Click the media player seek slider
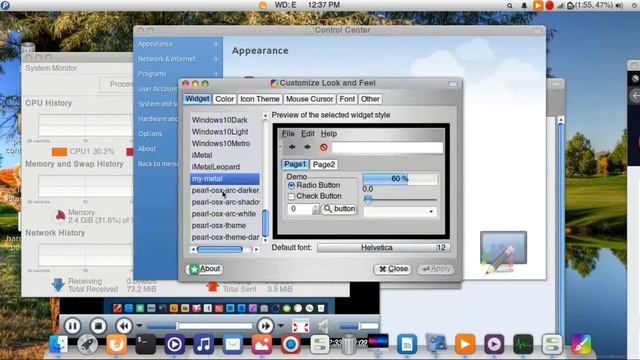The image size is (640, 360). pyautogui.click(x=200, y=326)
